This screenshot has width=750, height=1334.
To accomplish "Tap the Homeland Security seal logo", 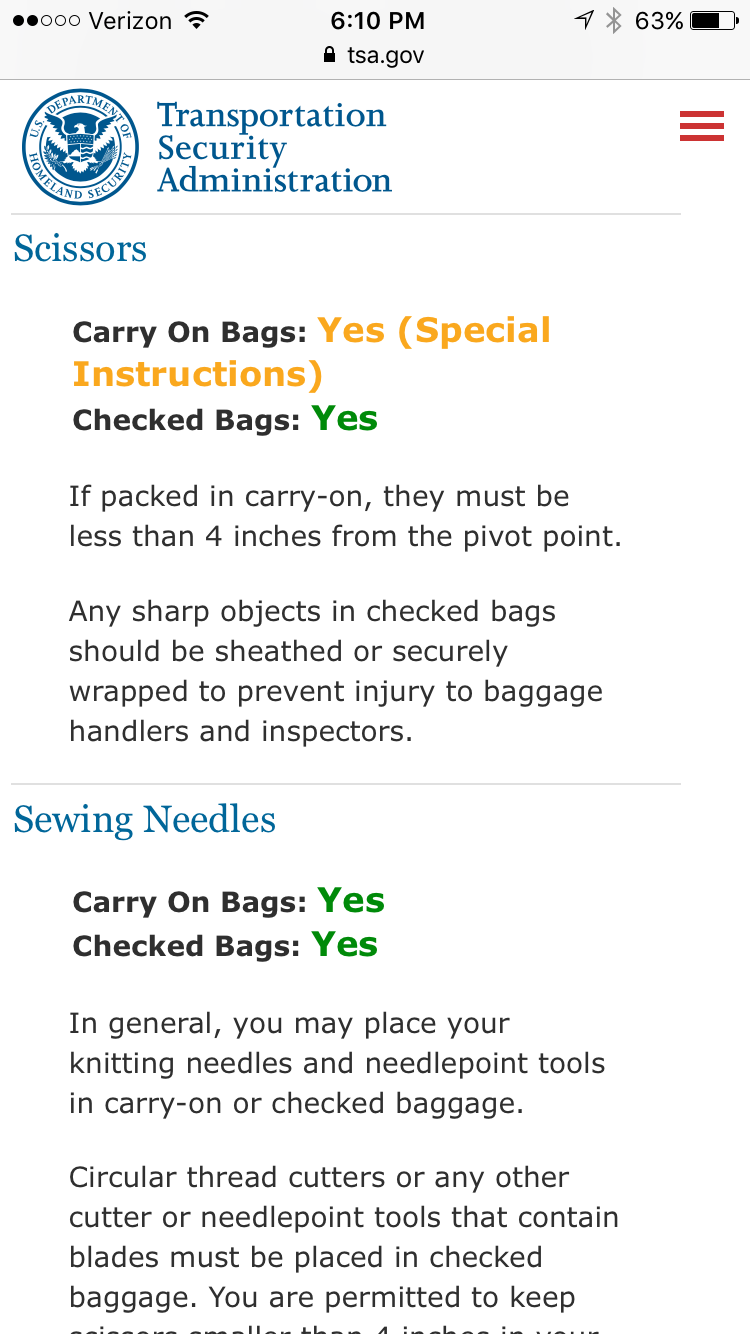I will [80, 147].
